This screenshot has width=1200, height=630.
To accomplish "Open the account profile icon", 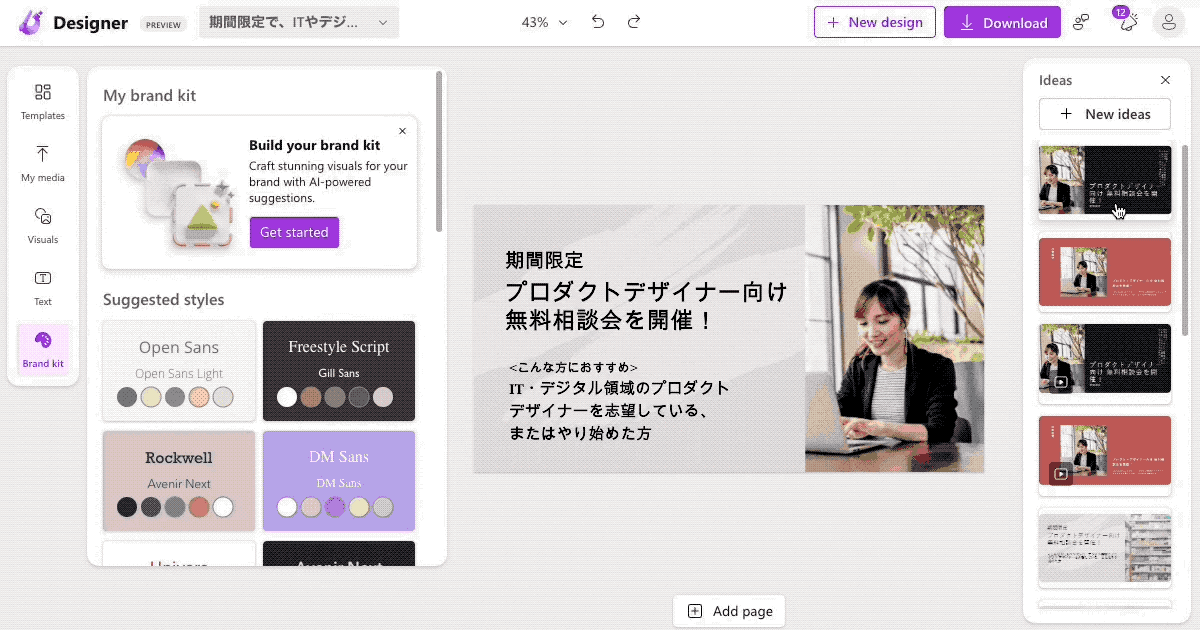I will pos(1168,21).
